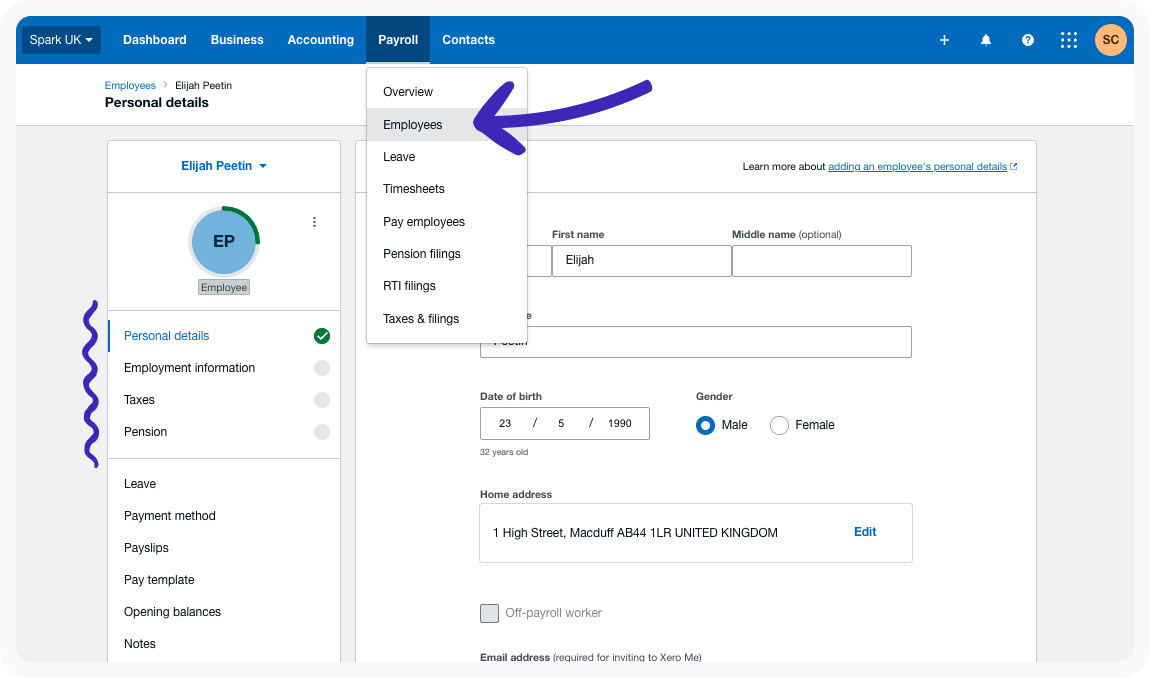Click the day field of Date of birth
Image resolution: width=1150 pixels, height=678 pixels.
505,423
